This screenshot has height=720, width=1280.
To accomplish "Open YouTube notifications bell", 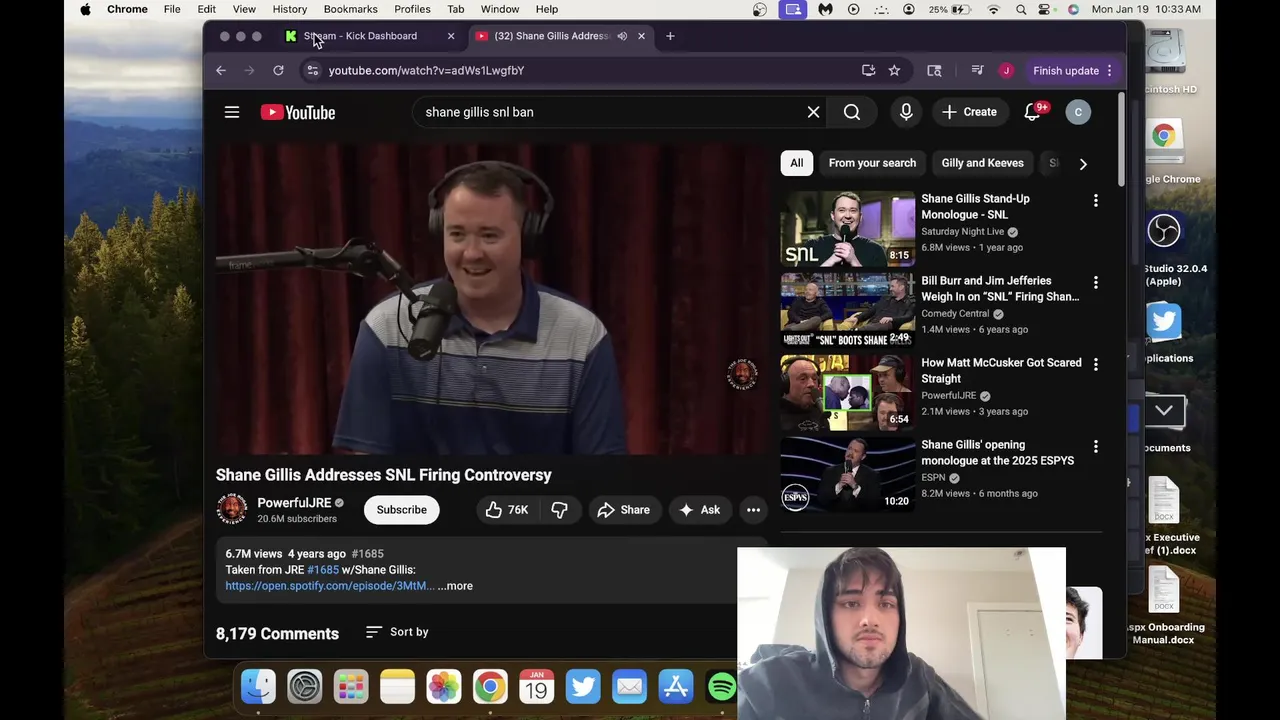I will [x=1032, y=112].
